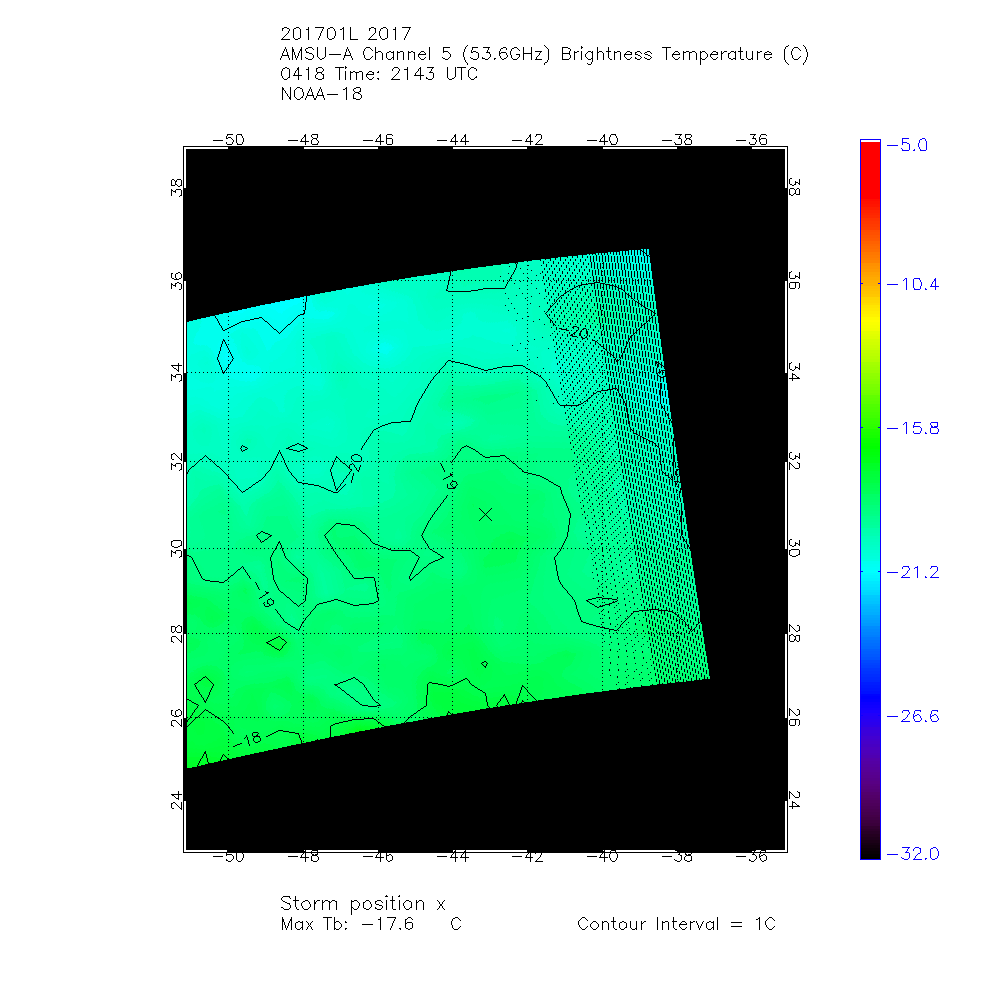Click the -18 contour label
1000x1000 pixels.
248,739
